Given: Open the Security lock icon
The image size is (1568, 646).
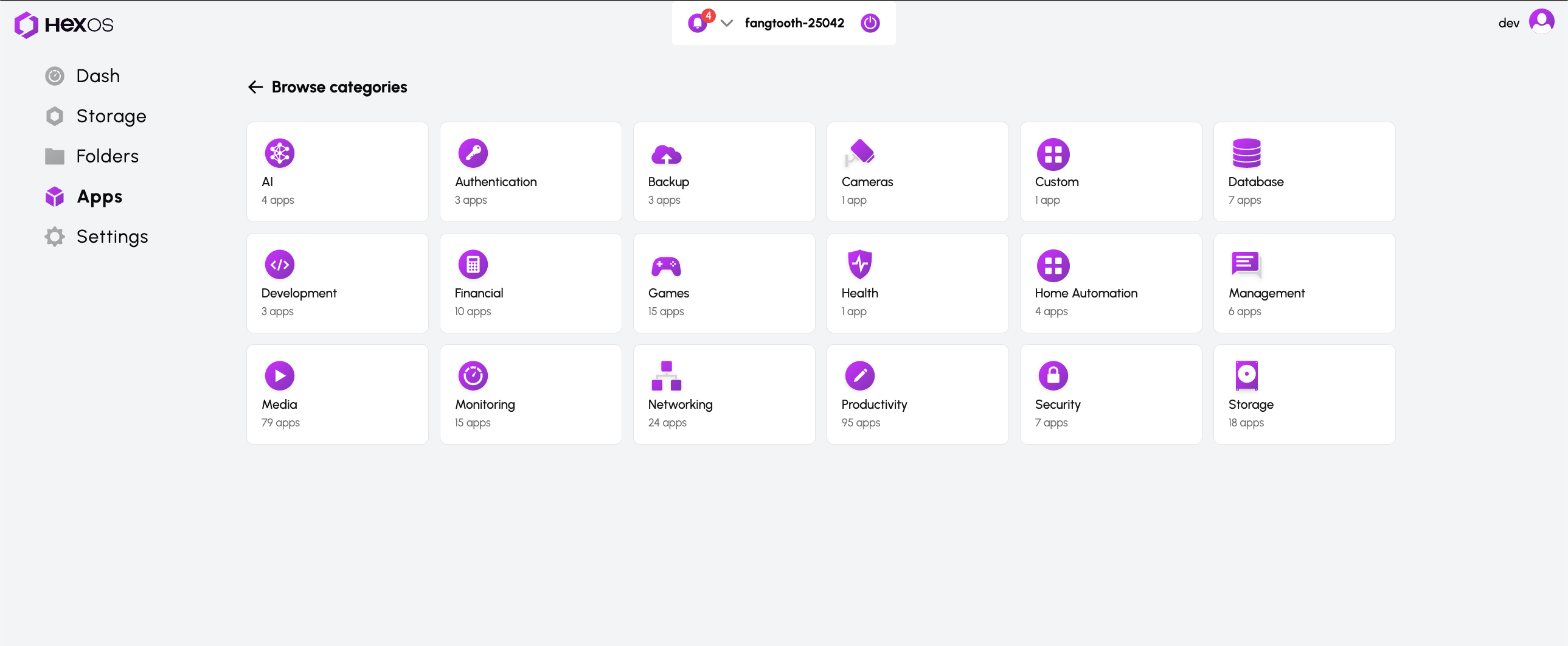Looking at the screenshot, I should (x=1053, y=376).
